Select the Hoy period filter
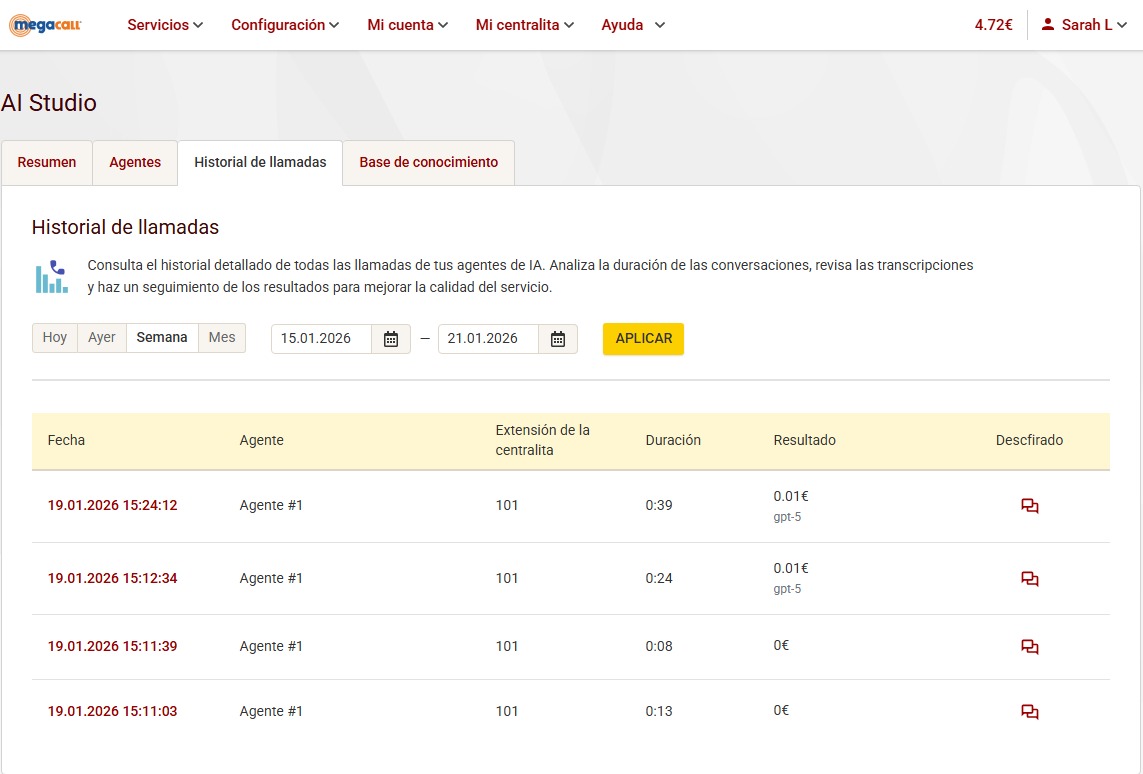The width and height of the screenshot is (1143, 774). click(55, 338)
